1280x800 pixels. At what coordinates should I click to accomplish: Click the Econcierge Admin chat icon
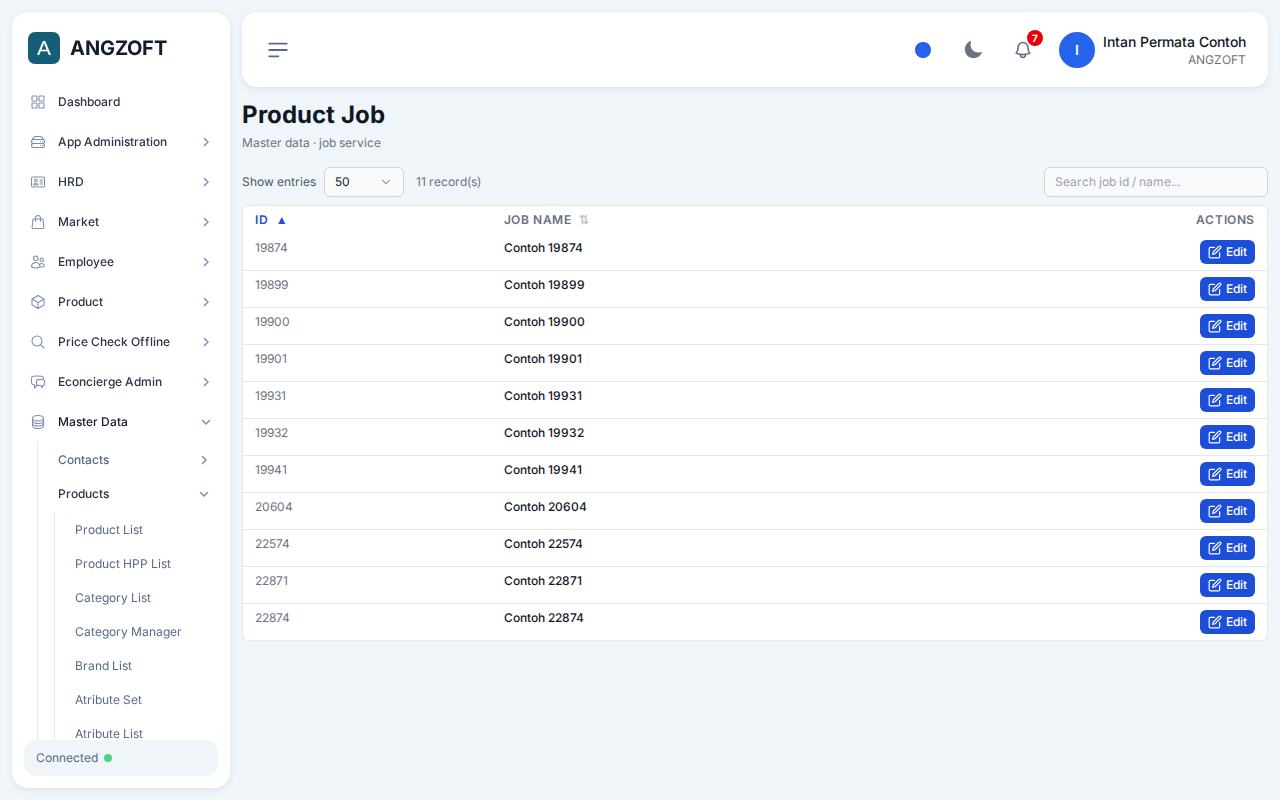(x=38, y=382)
